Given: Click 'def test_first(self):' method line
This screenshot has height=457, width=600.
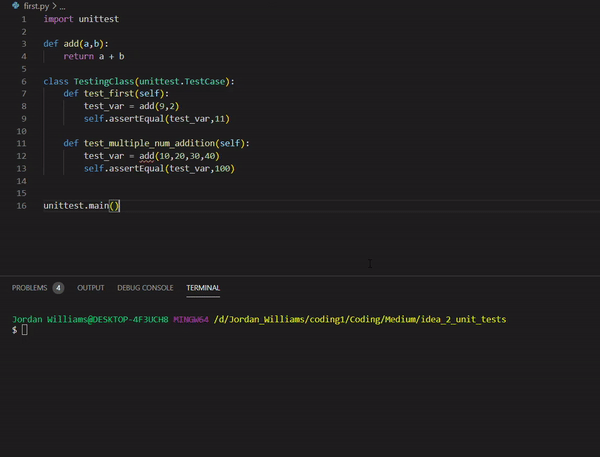Looking at the screenshot, I should [x=116, y=94].
